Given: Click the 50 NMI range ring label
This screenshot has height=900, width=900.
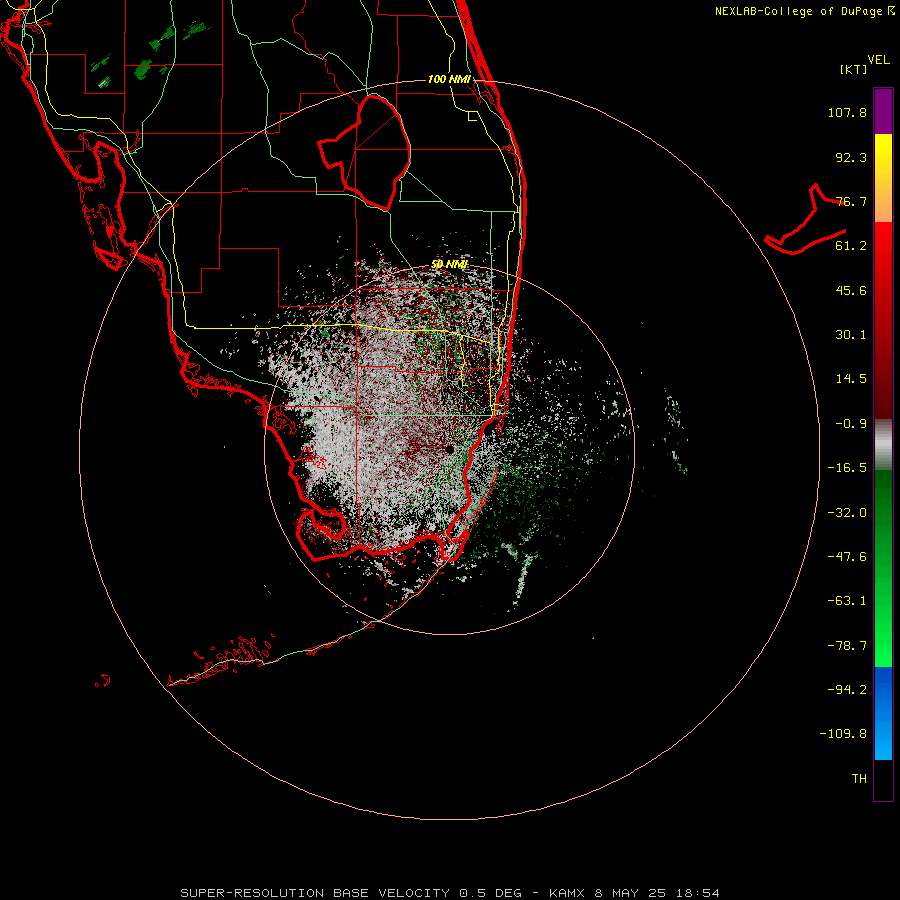Looking at the screenshot, I should tap(449, 264).
